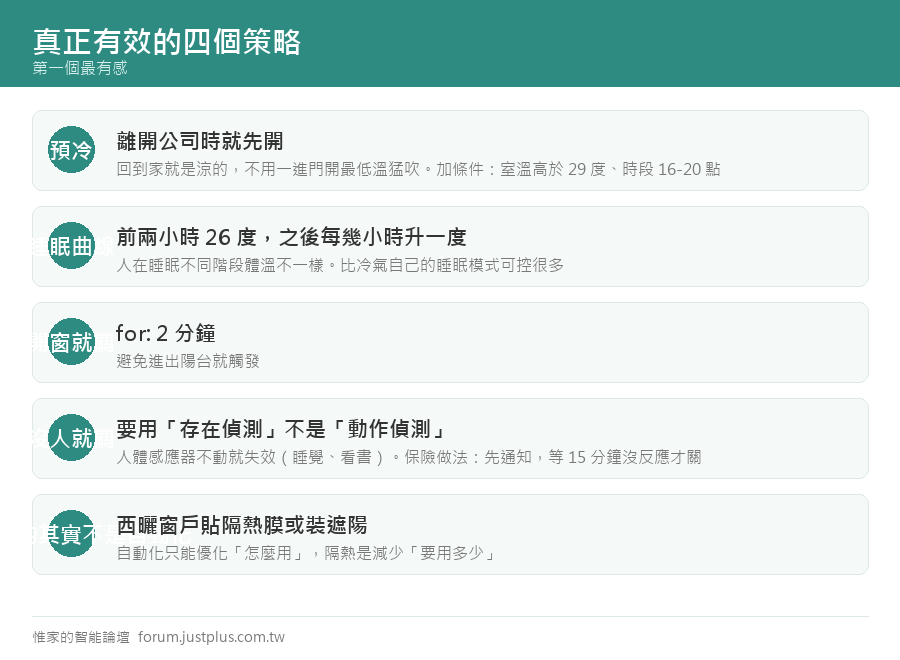900x660 pixels.
Task: Click the 沒人就關 circle badge
Action: click(x=71, y=437)
